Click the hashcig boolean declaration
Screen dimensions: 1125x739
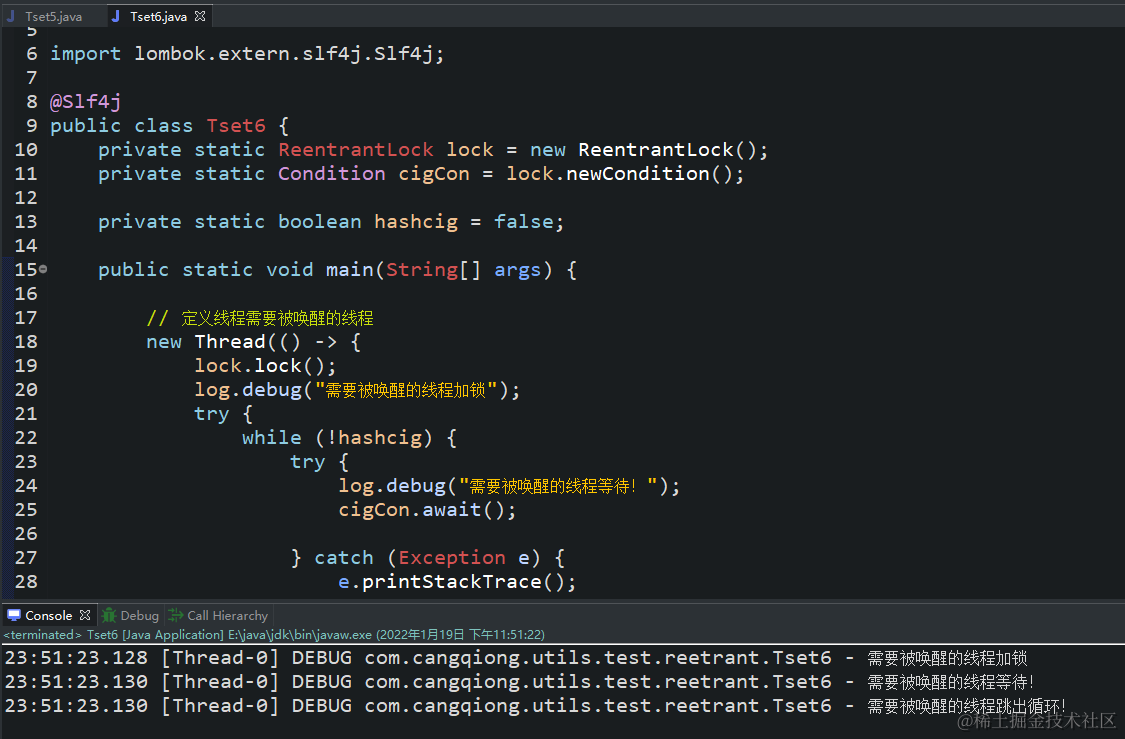(415, 222)
